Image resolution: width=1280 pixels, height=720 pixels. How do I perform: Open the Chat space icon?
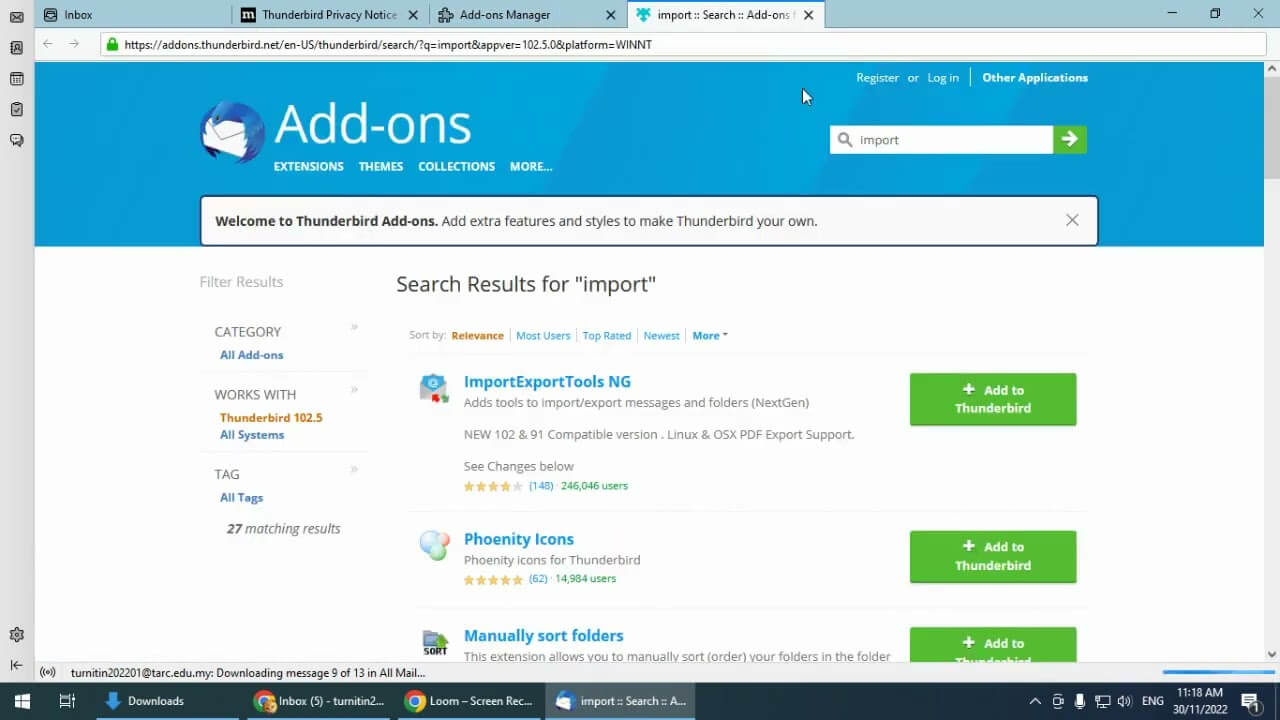(x=16, y=139)
